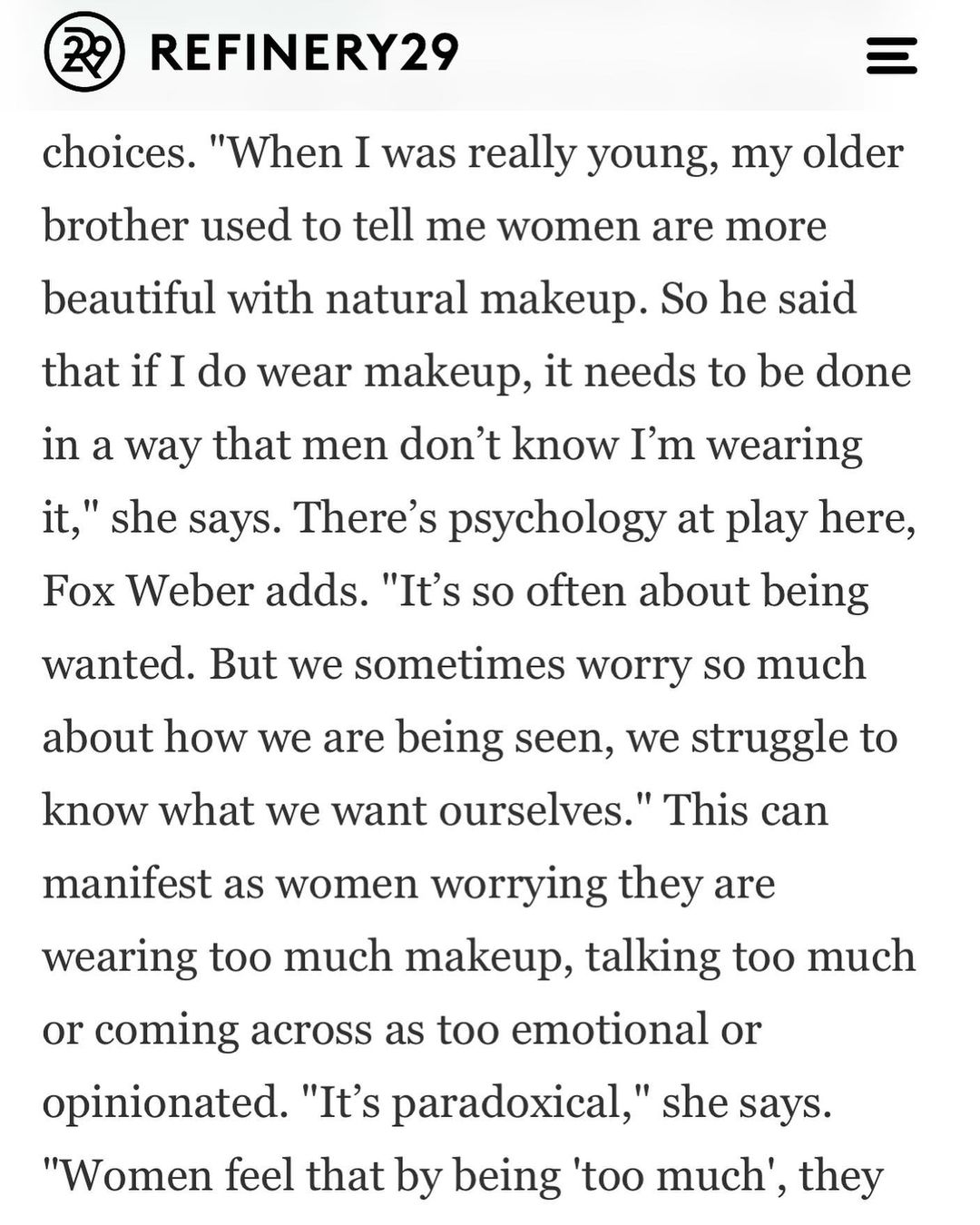980x1225 pixels.
Task: Click the phrase "talking too much"
Action: click(750, 957)
